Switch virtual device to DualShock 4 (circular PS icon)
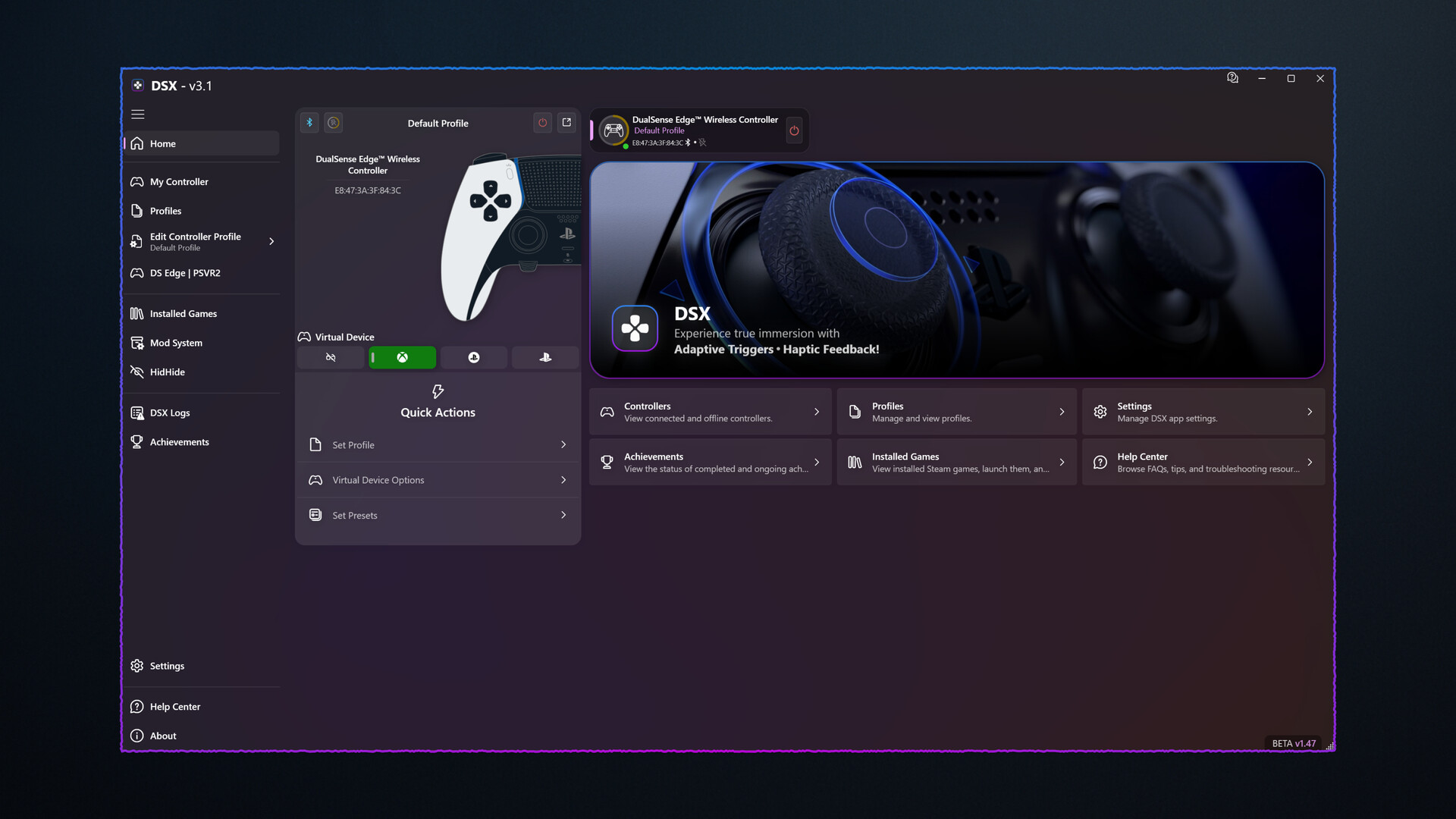The image size is (1456, 819). pyautogui.click(x=473, y=357)
